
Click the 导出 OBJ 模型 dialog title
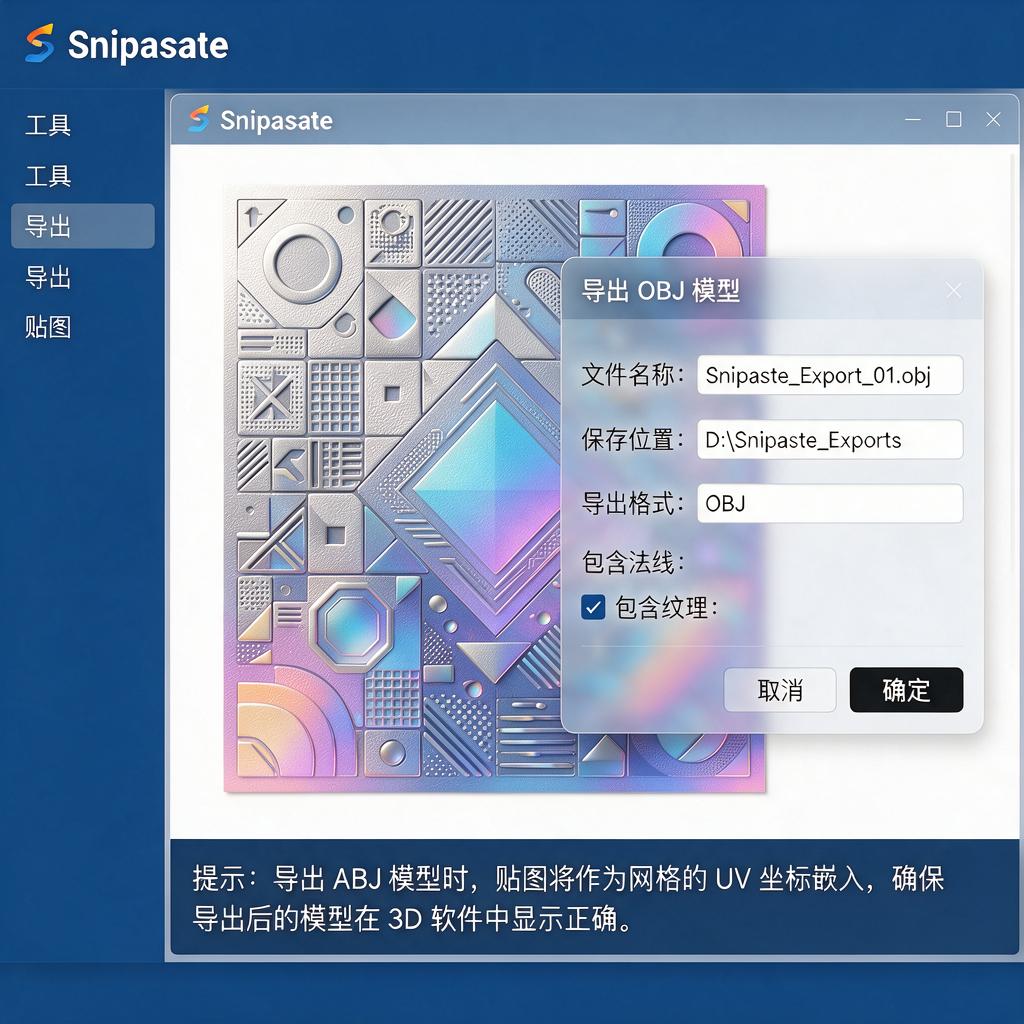660,291
